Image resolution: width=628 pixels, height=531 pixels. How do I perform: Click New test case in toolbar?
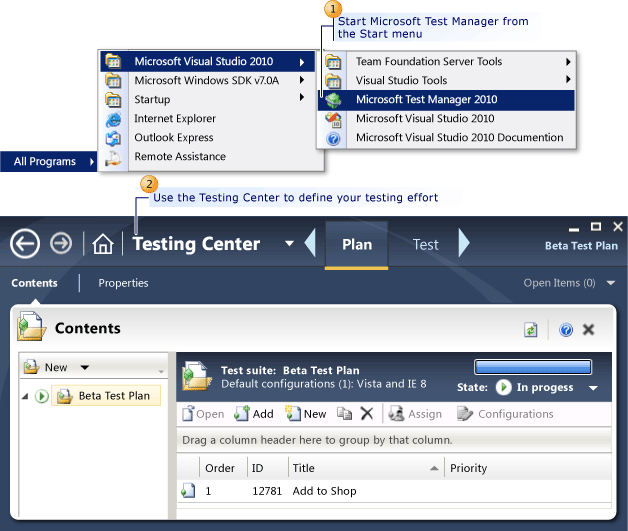coord(306,414)
